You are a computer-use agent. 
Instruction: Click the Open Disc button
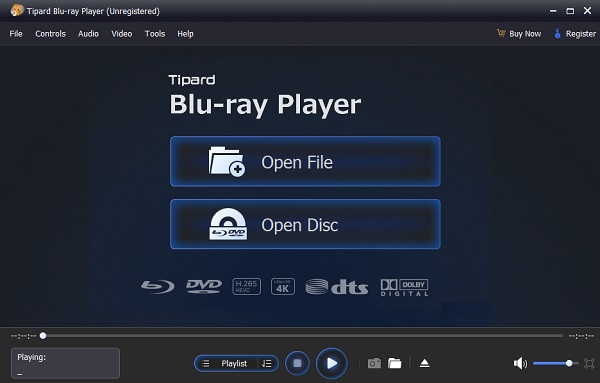(x=305, y=224)
